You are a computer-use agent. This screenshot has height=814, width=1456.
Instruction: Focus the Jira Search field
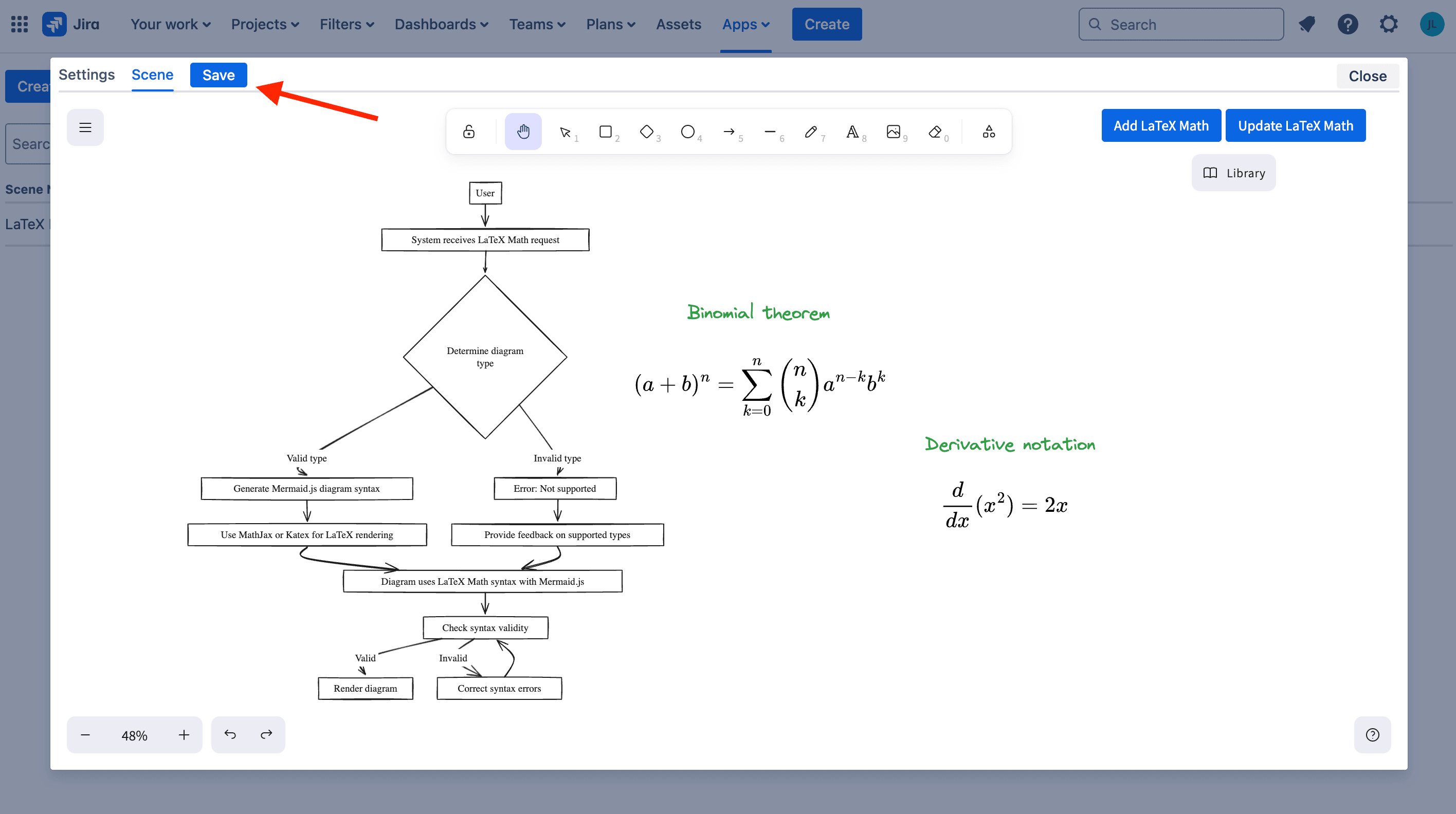coord(1181,24)
